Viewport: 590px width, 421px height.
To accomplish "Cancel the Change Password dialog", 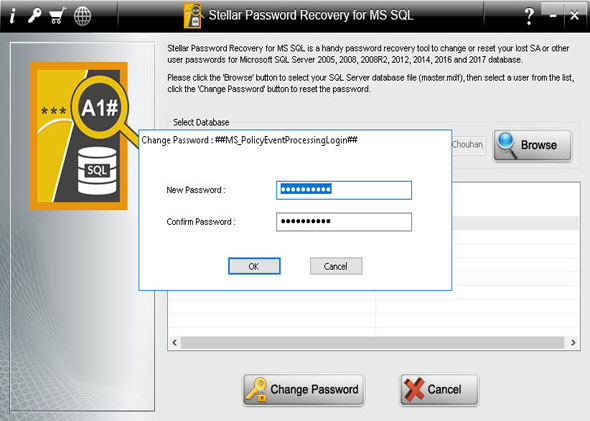I will point(336,266).
